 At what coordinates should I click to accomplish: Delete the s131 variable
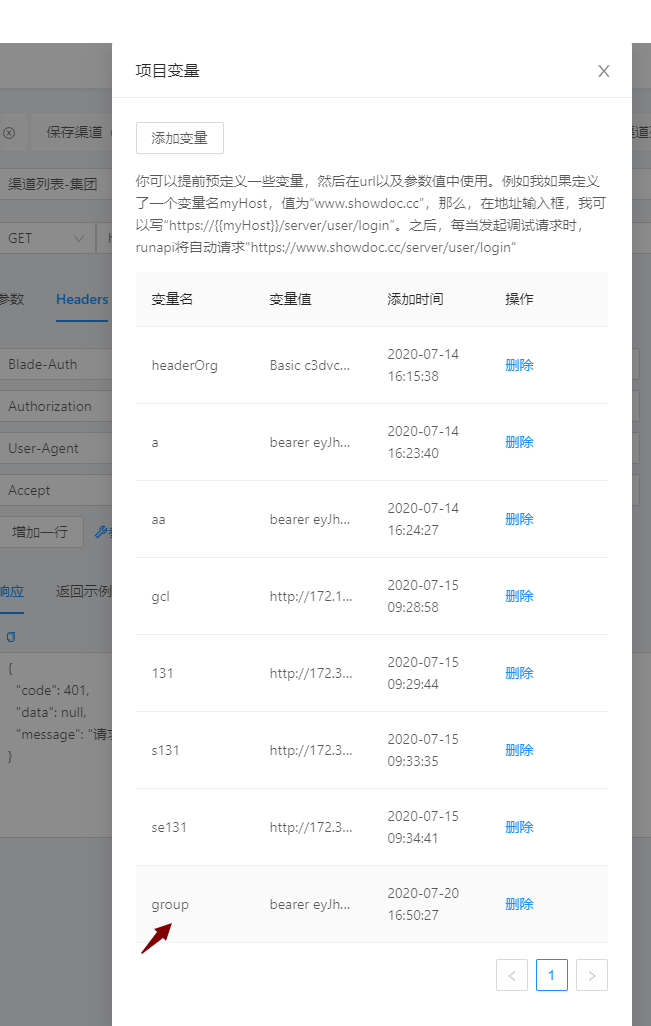[519, 750]
